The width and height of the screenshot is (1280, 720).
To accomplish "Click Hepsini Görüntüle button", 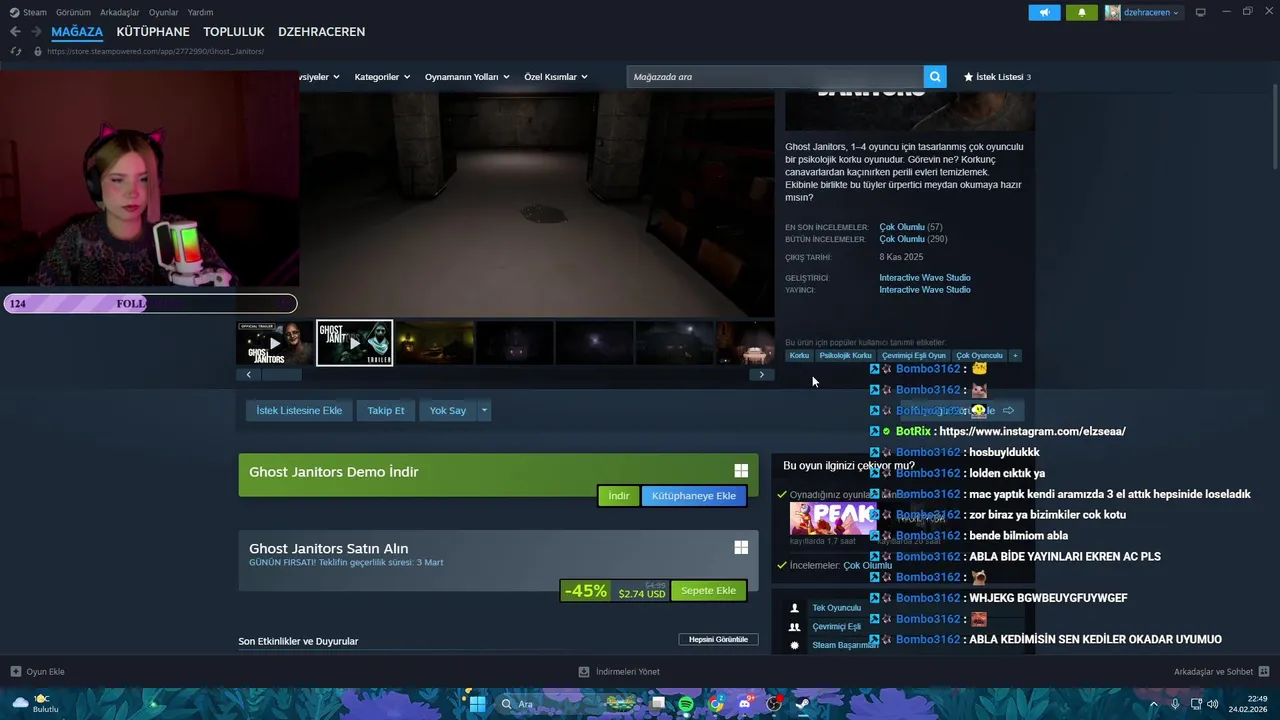I will [x=718, y=639].
